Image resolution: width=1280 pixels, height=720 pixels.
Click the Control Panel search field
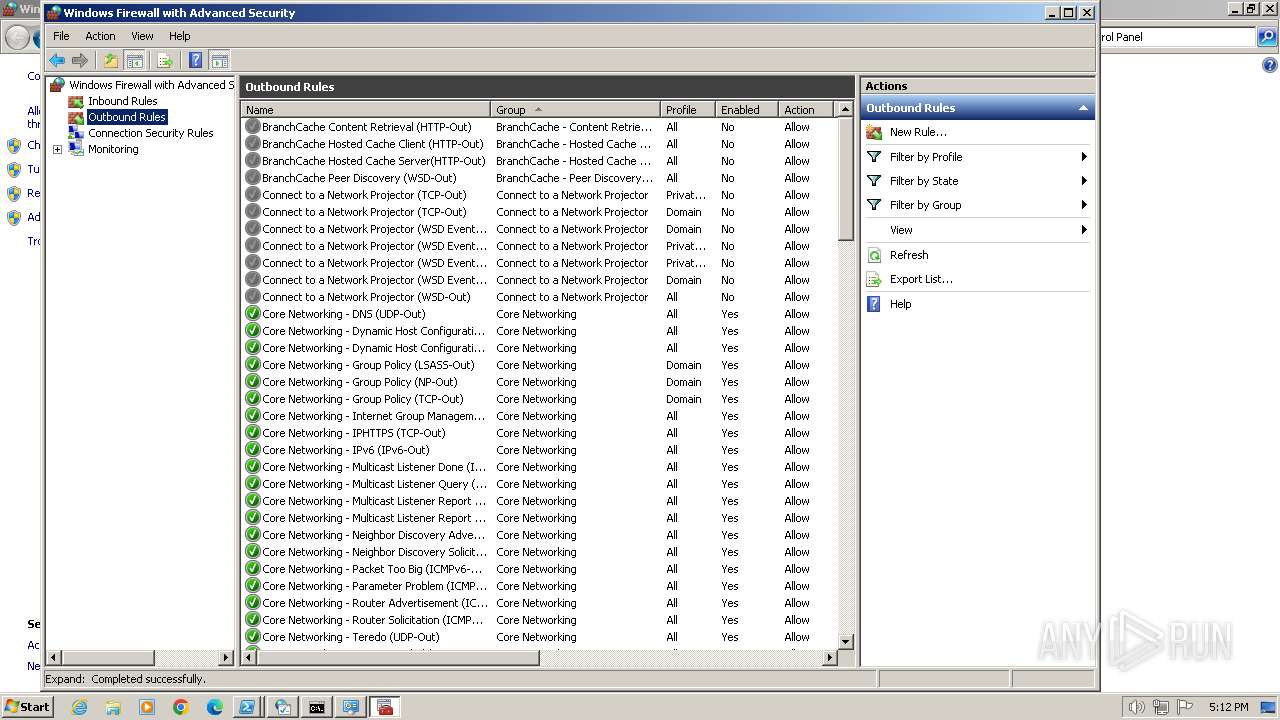pos(1176,37)
